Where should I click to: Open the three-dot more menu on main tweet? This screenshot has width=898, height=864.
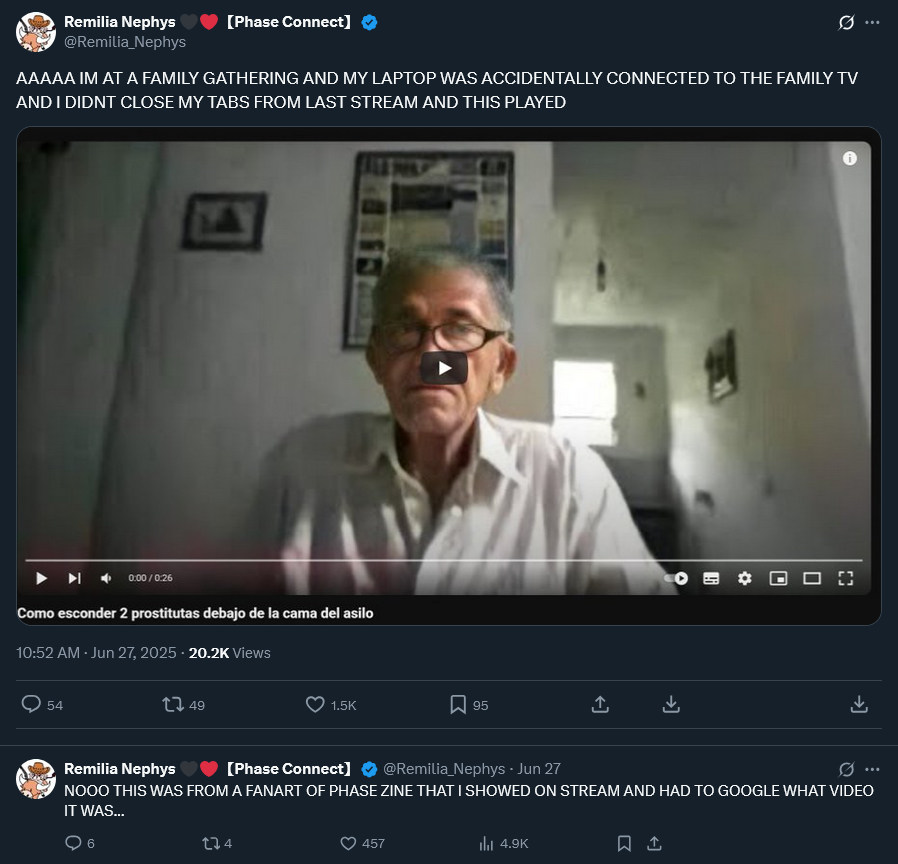872,22
